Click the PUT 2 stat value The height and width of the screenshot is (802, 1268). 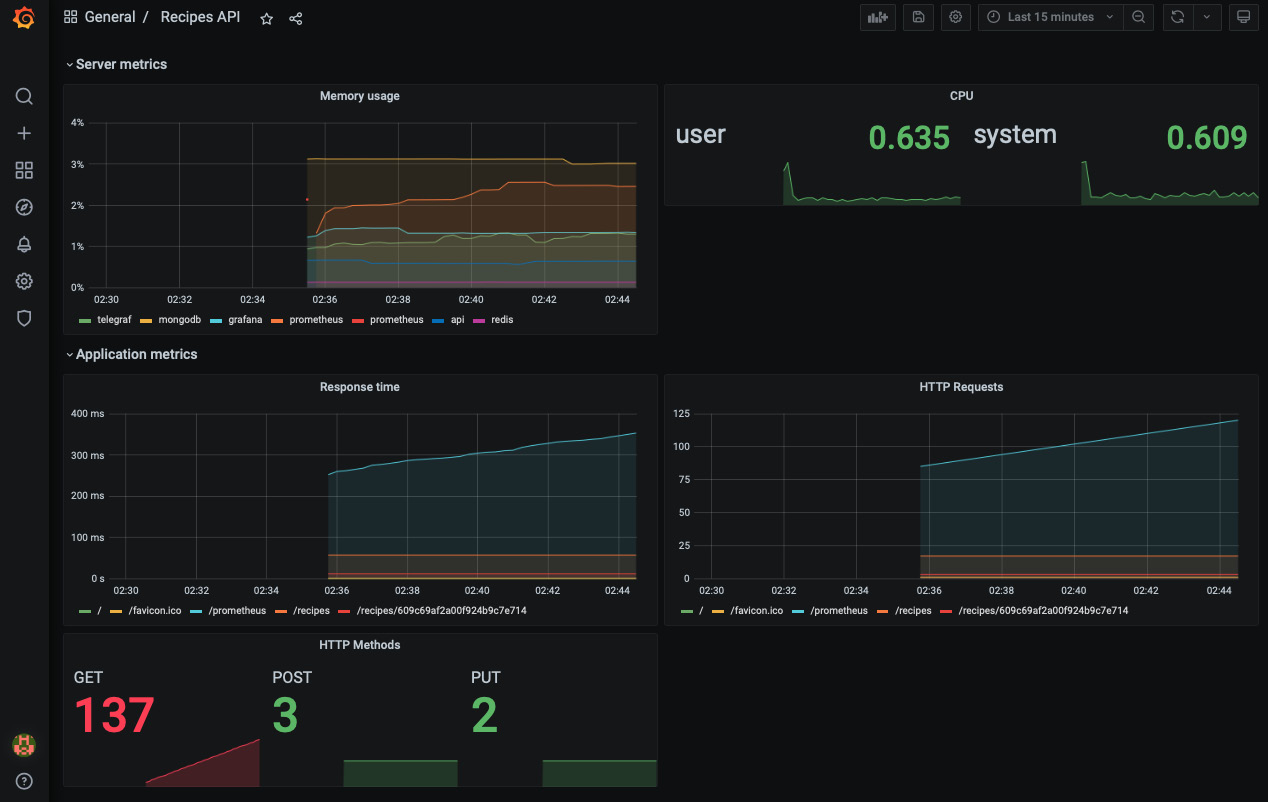[x=484, y=716]
